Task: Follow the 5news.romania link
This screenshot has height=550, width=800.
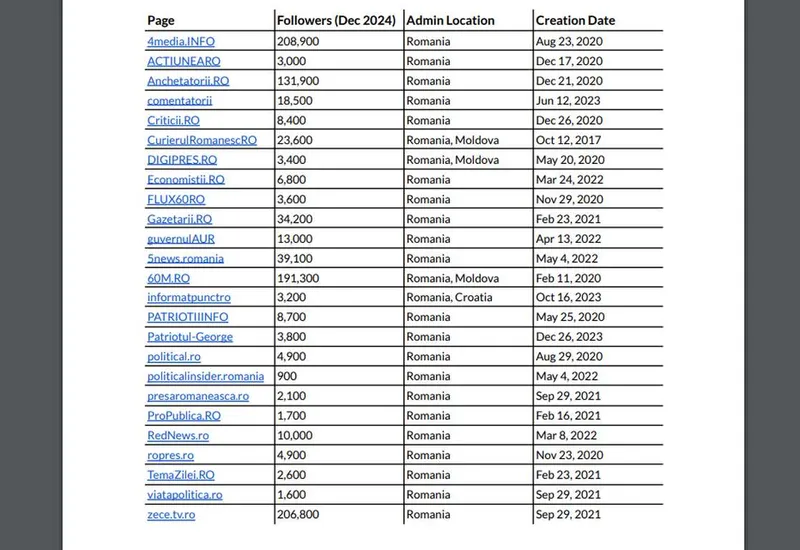Action: [x=185, y=259]
